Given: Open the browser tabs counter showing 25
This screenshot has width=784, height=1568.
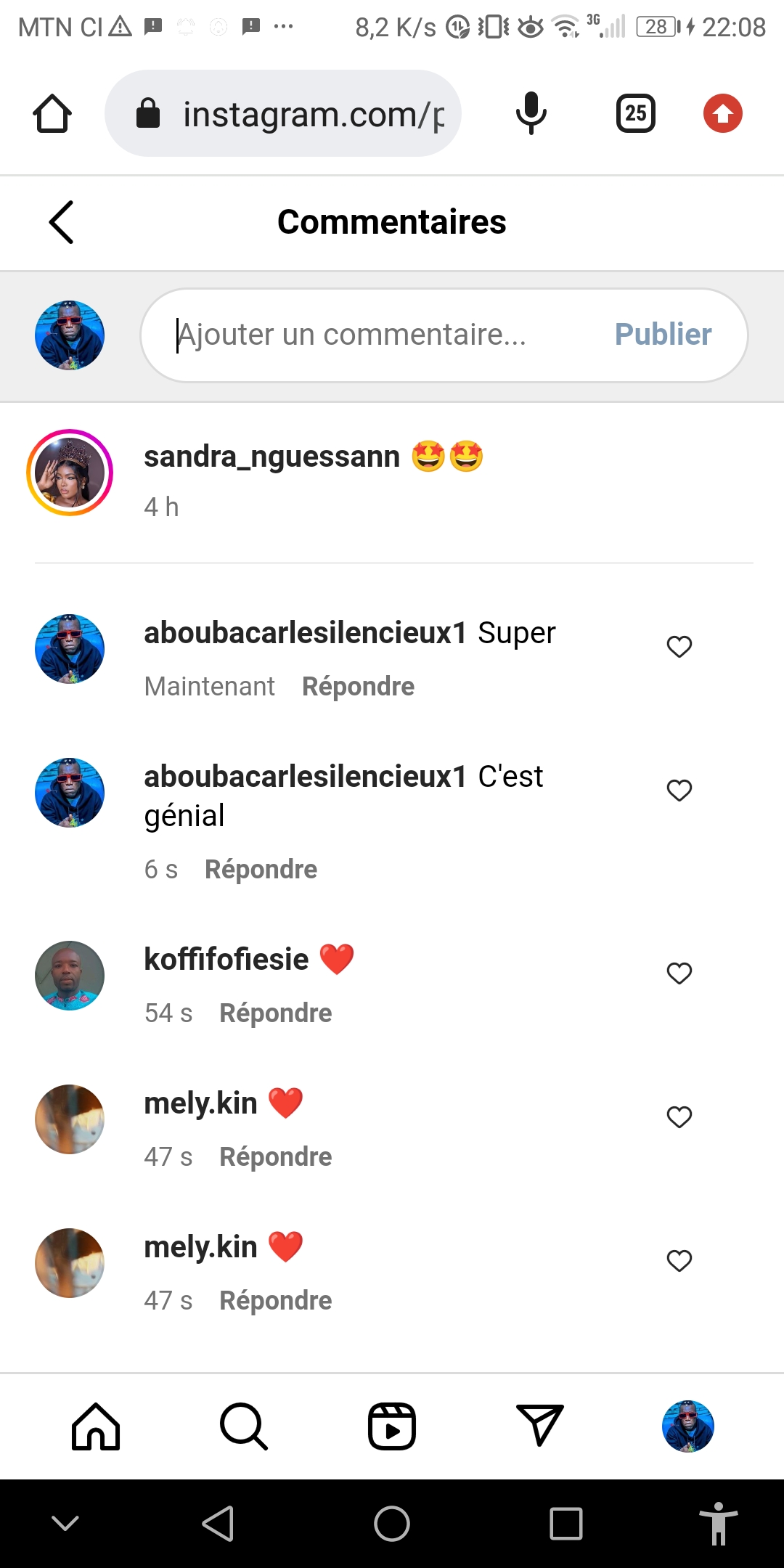Looking at the screenshot, I should 636,114.
